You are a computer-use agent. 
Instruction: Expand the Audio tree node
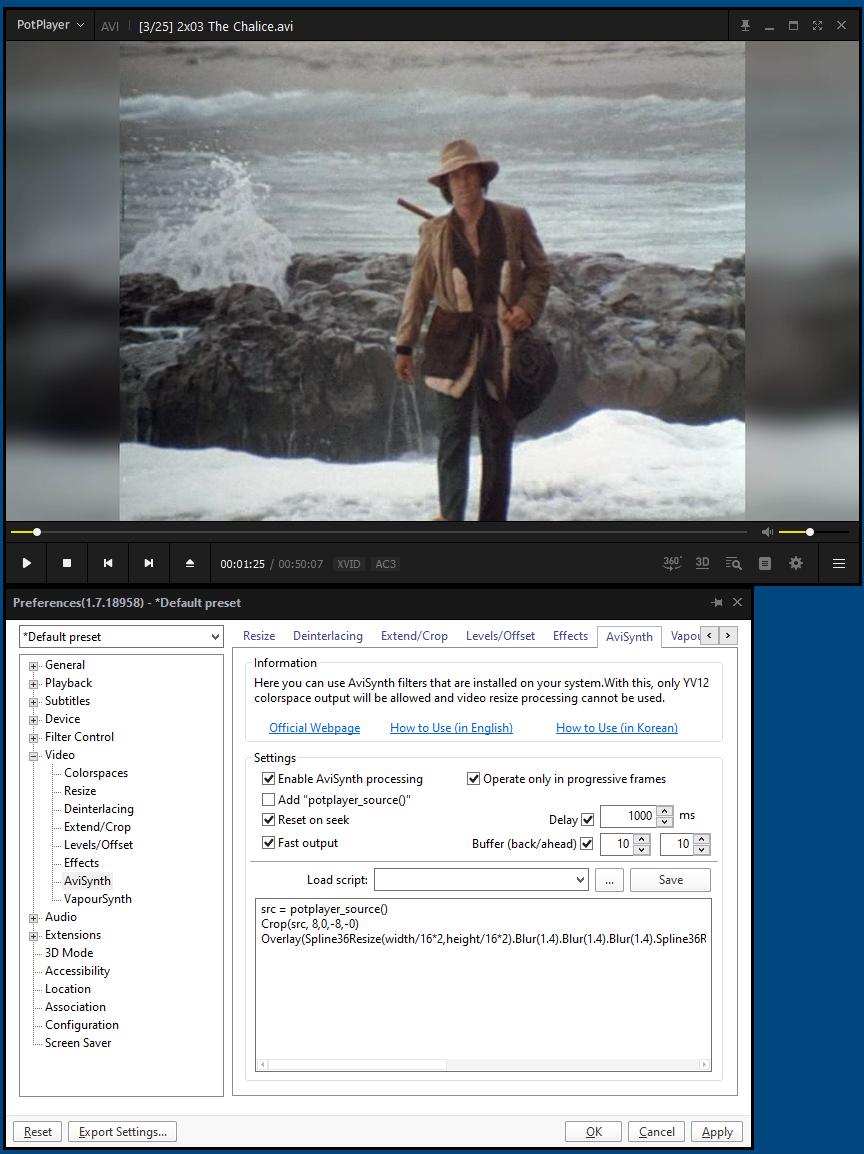(x=33, y=918)
